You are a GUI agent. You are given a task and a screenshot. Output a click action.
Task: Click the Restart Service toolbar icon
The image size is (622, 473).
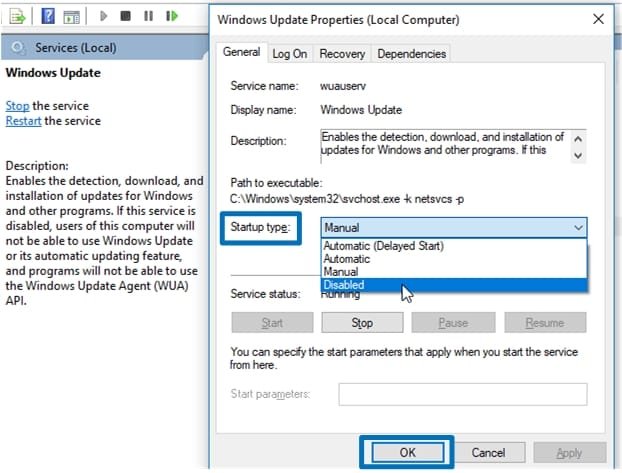pyautogui.click(x=172, y=16)
